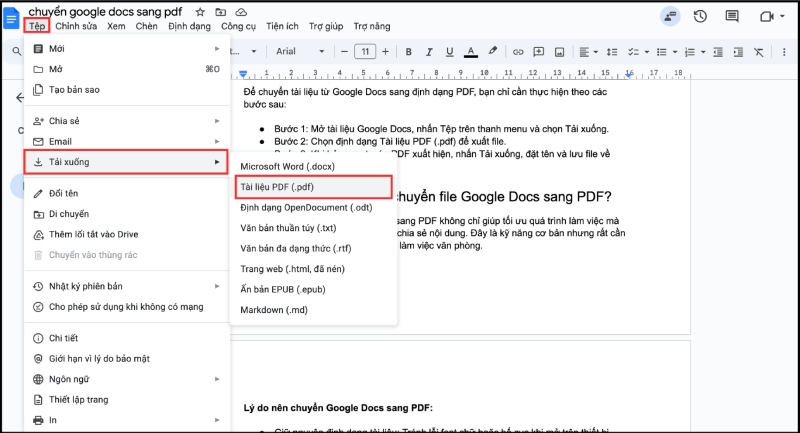
Task: Clear formatting with the toolbar icon
Action: coord(759,52)
